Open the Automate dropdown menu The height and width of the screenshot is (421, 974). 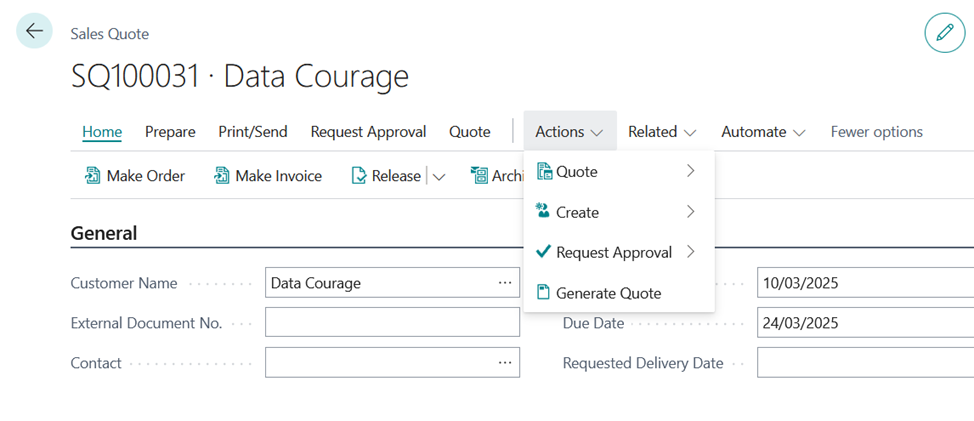point(763,132)
